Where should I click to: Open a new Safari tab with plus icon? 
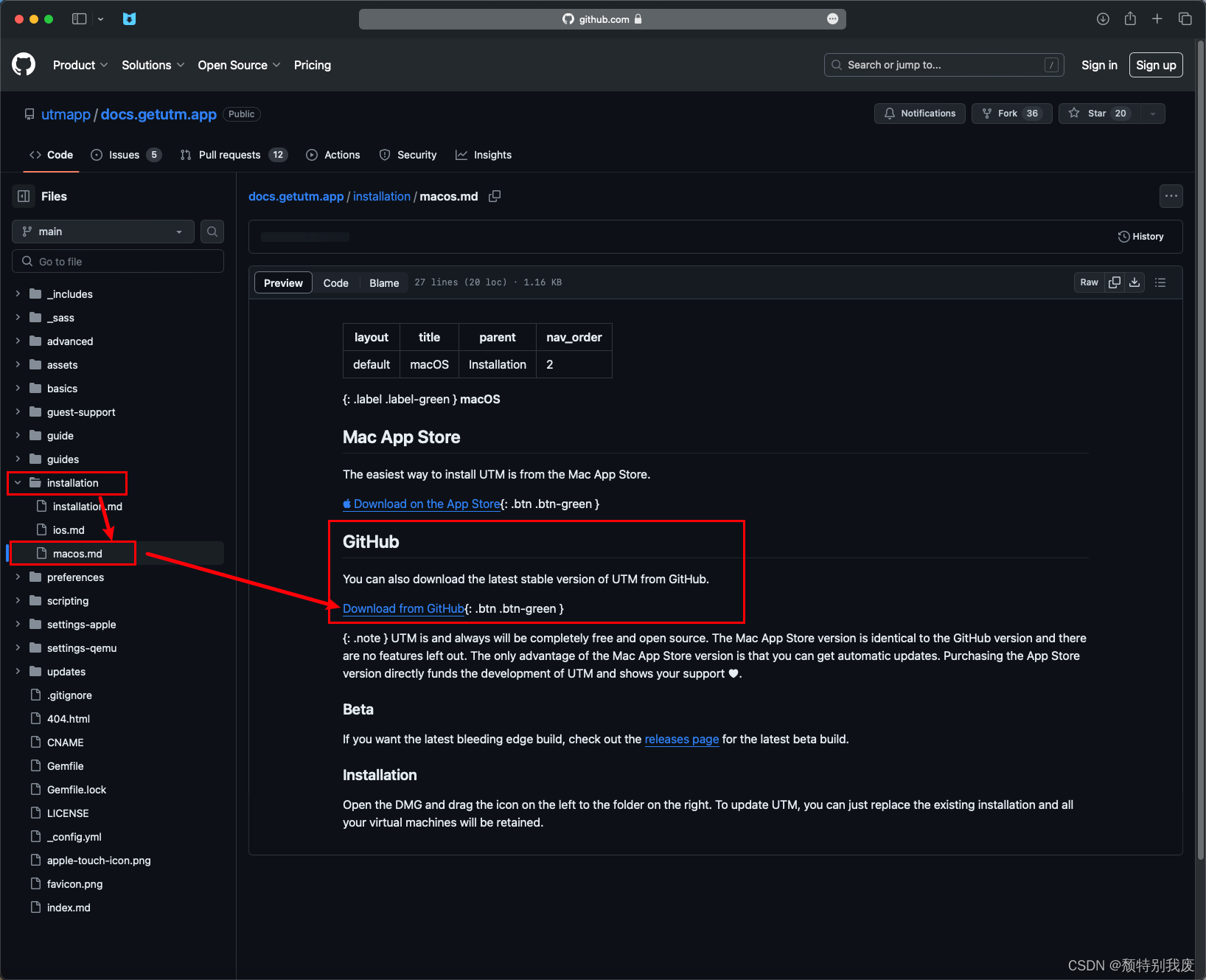pyautogui.click(x=1157, y=19)
